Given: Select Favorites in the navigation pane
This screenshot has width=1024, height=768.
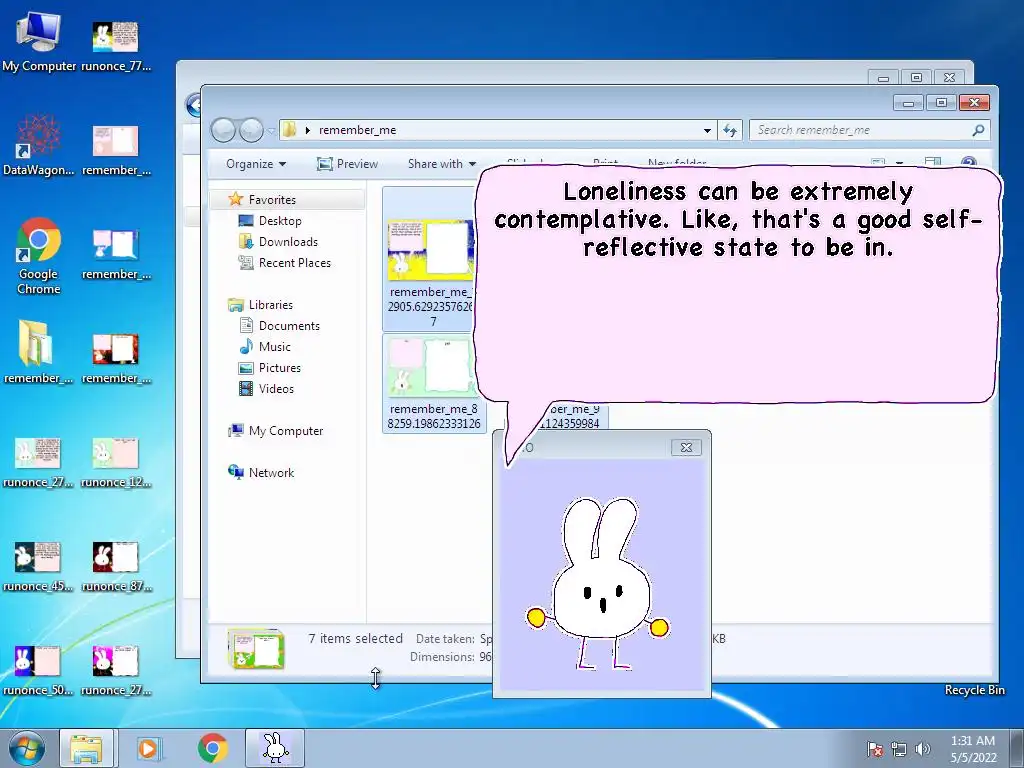Looking at the screenshot, I should 272,199.
